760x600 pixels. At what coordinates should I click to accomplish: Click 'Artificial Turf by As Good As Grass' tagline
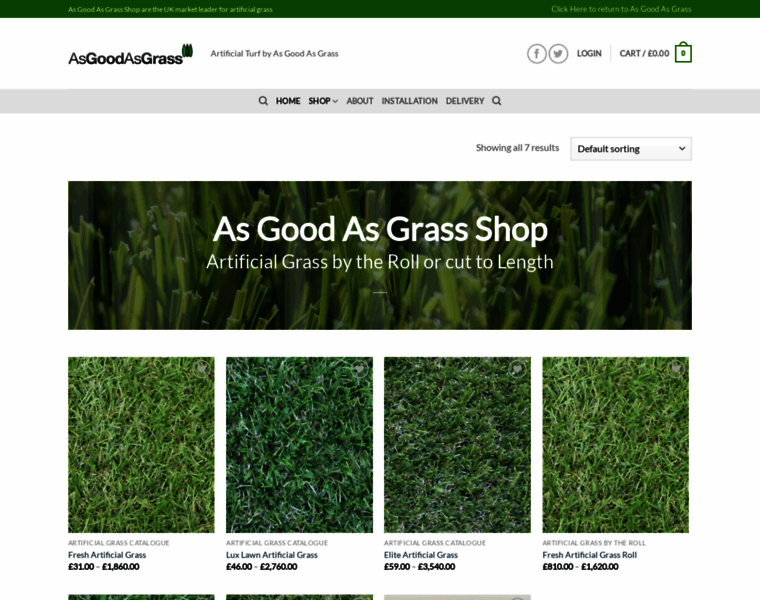274,53
